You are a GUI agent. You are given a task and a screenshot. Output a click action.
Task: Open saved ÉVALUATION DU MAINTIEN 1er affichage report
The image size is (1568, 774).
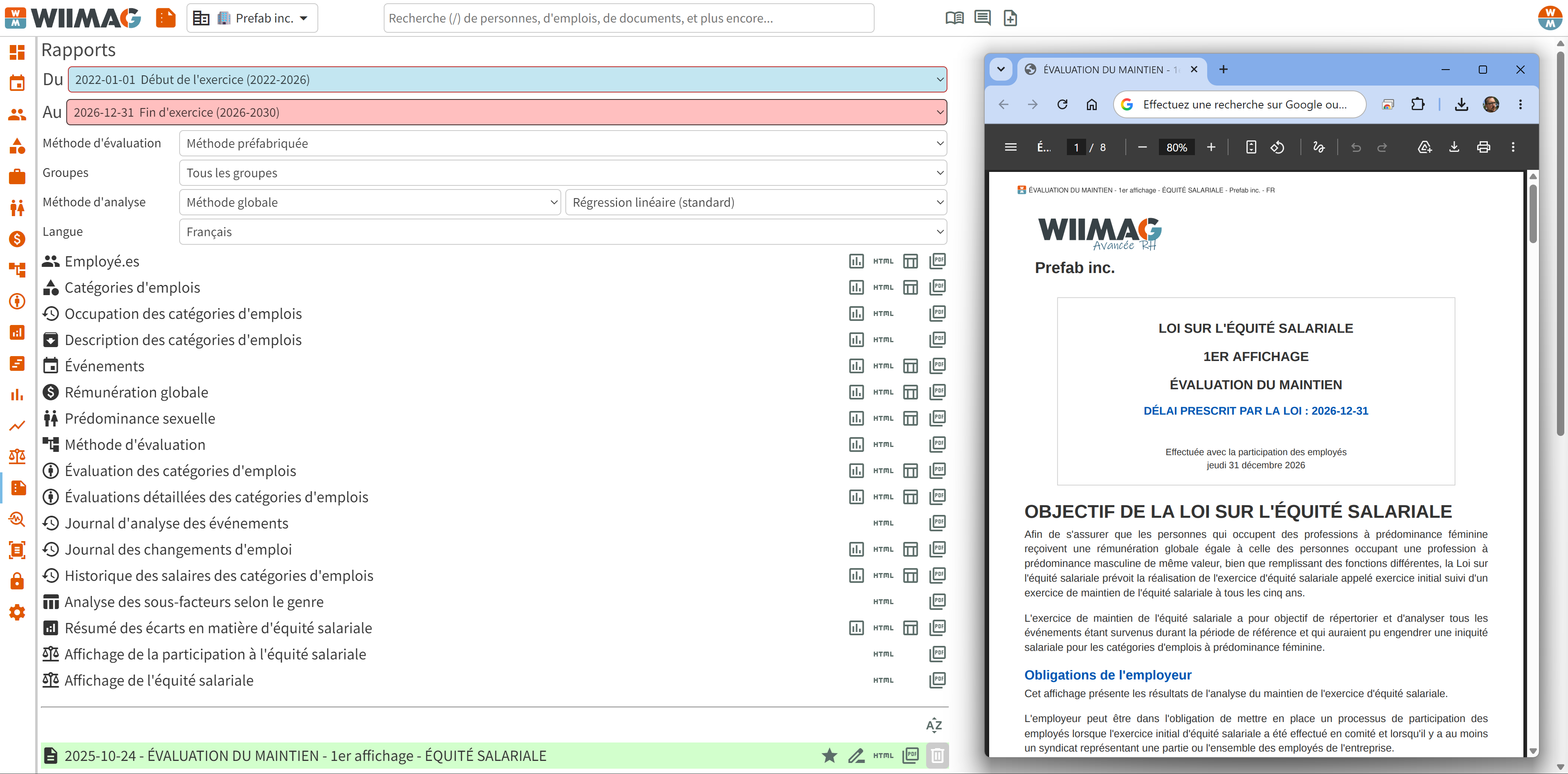coord(306,756)
